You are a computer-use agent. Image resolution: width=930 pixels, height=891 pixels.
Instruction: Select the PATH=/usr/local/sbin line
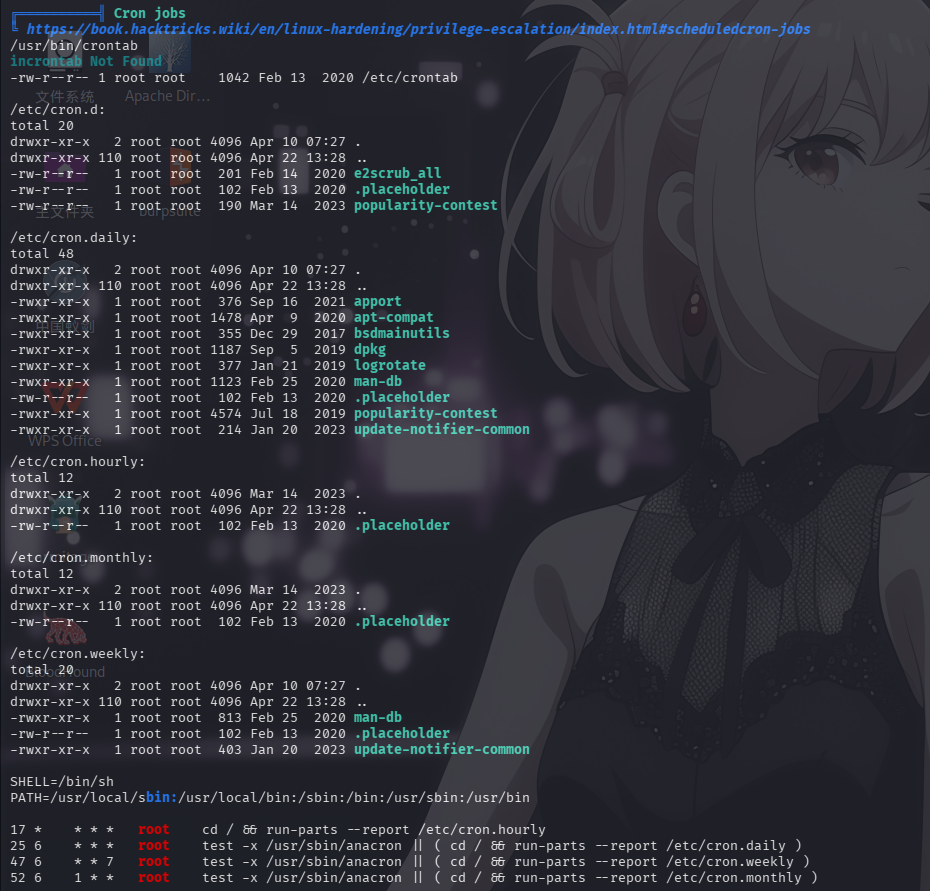[270, 798]
